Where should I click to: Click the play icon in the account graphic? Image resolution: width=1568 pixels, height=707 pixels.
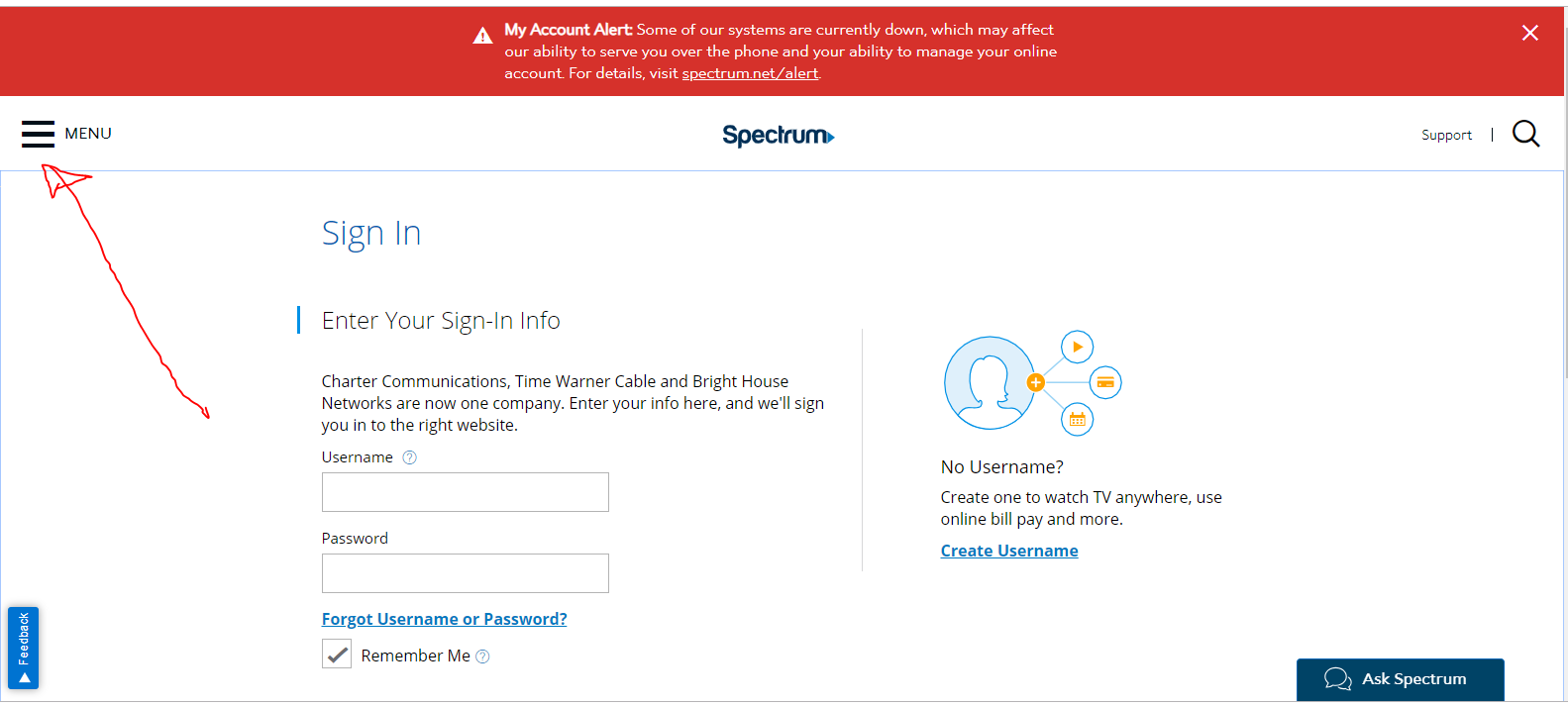coord(1077,347)
